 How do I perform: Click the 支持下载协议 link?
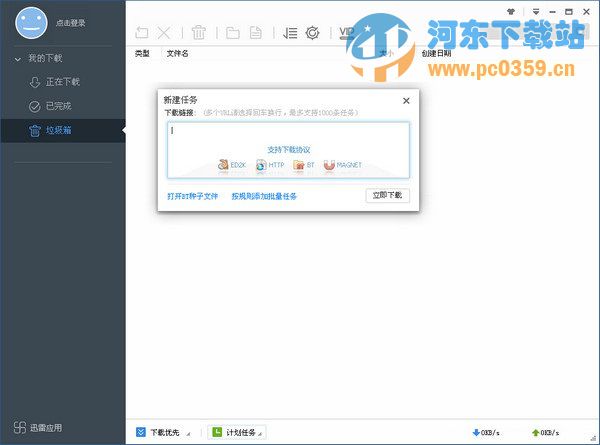(289, 150)
